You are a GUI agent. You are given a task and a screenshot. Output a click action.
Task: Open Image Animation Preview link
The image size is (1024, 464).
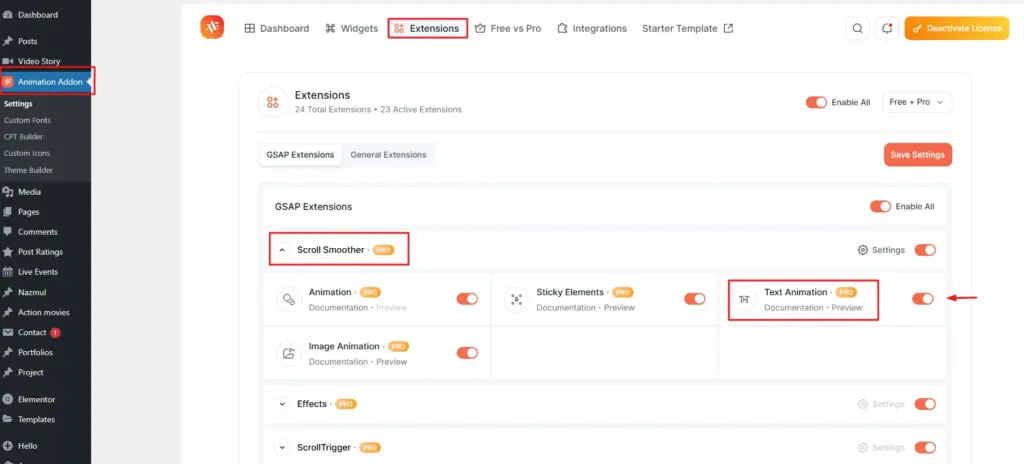pyautogui.click(x=392, y=362)
